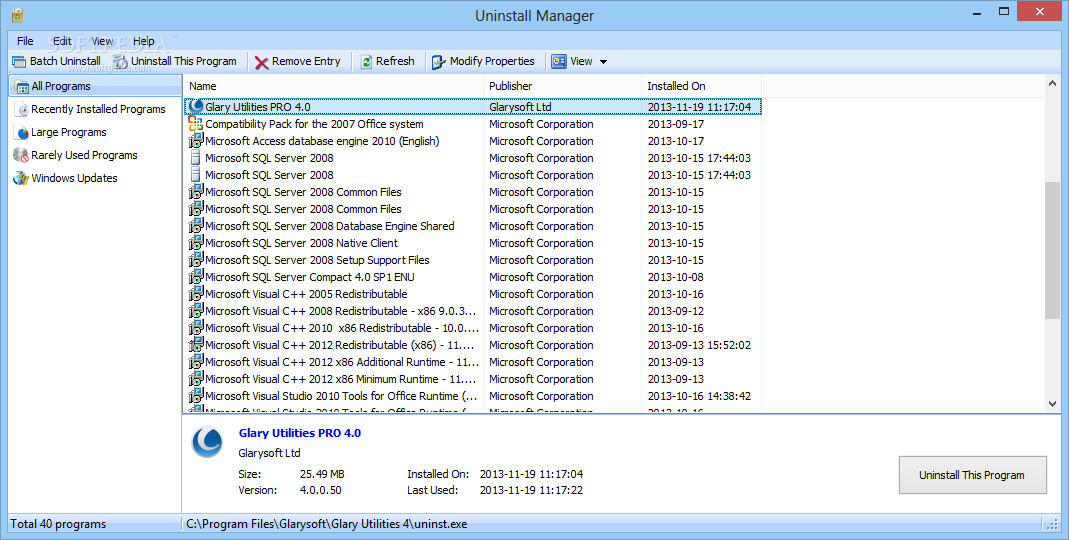Screen dimensions: 1069x540
Task: Click the Windows Updates globe icon
Action: pos(21,178)
